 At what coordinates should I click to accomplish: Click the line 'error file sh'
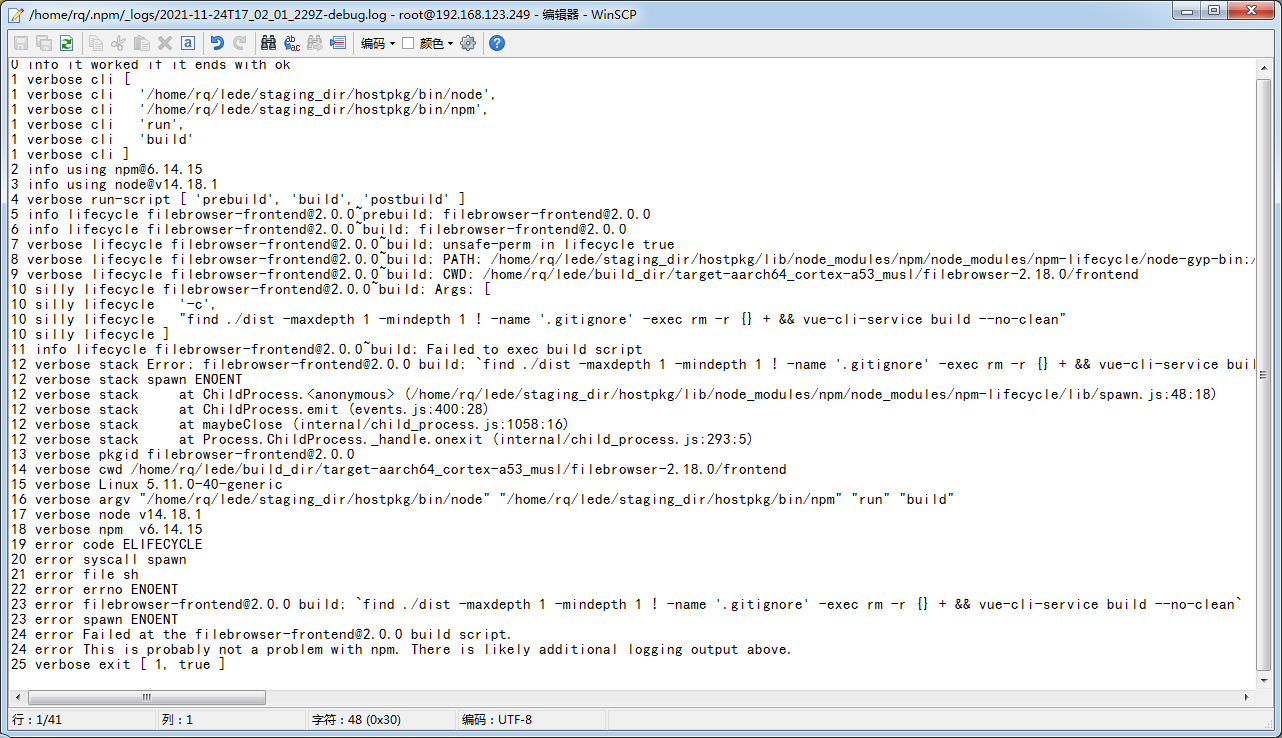[75, 574]
